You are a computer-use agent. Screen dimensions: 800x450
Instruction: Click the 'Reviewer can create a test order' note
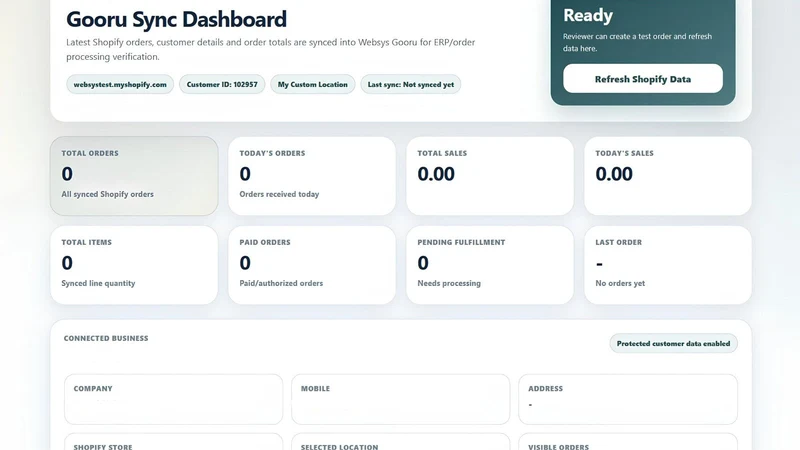click(x=637, y=42)
